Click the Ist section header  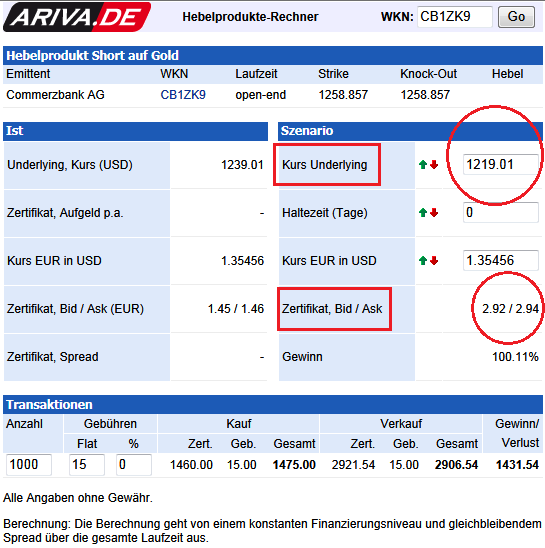(135, 131)
